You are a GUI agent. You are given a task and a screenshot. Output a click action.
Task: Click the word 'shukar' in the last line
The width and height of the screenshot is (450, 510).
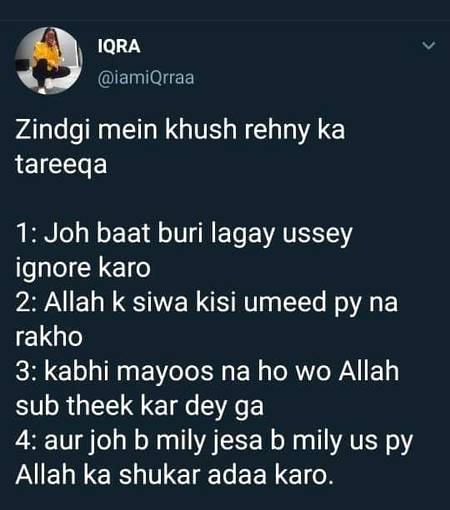click(159, 475)
